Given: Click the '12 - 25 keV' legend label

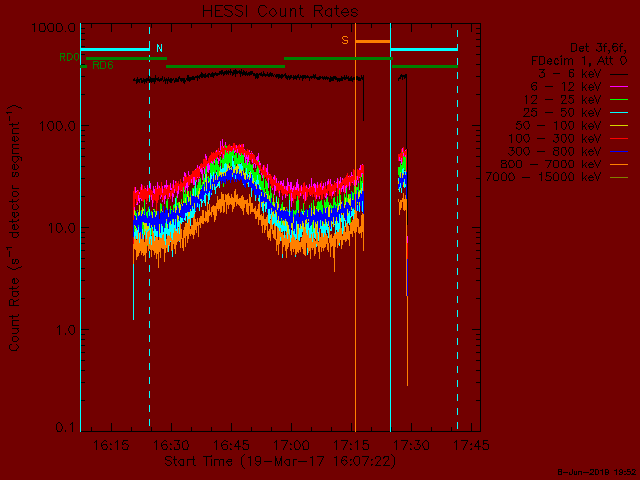Looking at the screenshot, I should click(x=562, y=100).
